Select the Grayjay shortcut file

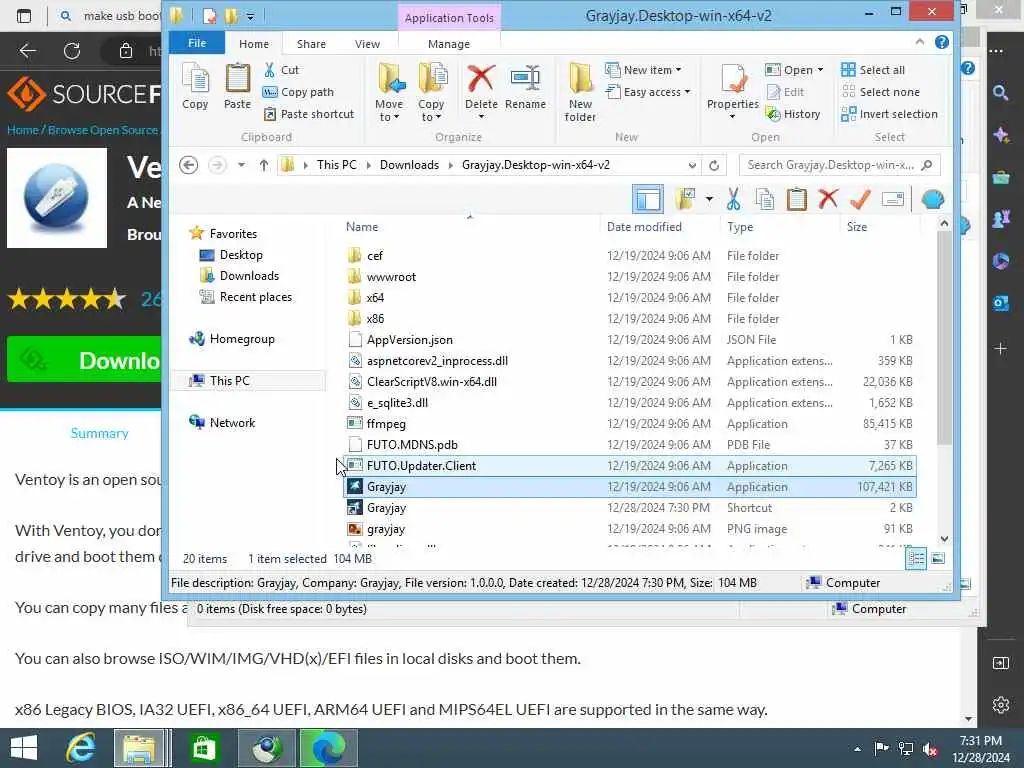630,507
